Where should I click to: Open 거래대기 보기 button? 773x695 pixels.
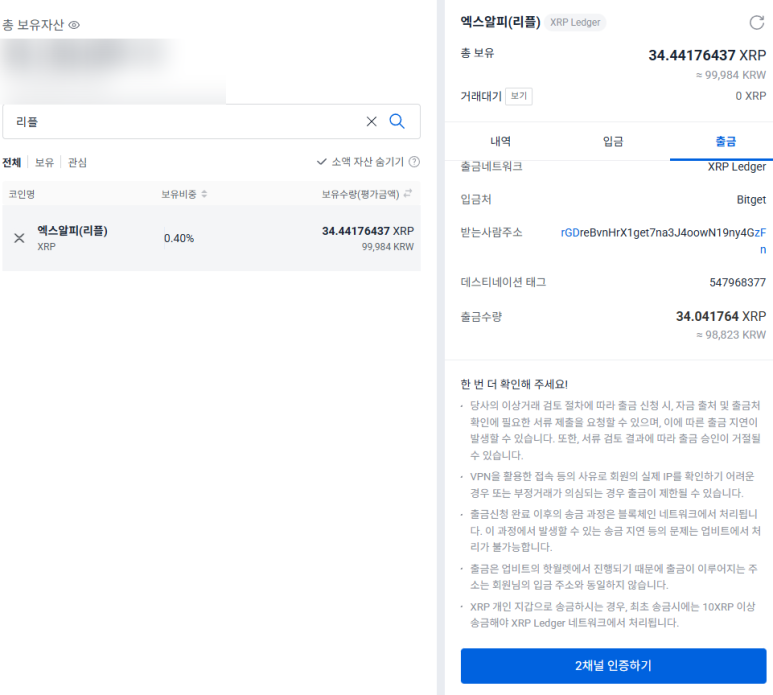click(x=519, y=96)
